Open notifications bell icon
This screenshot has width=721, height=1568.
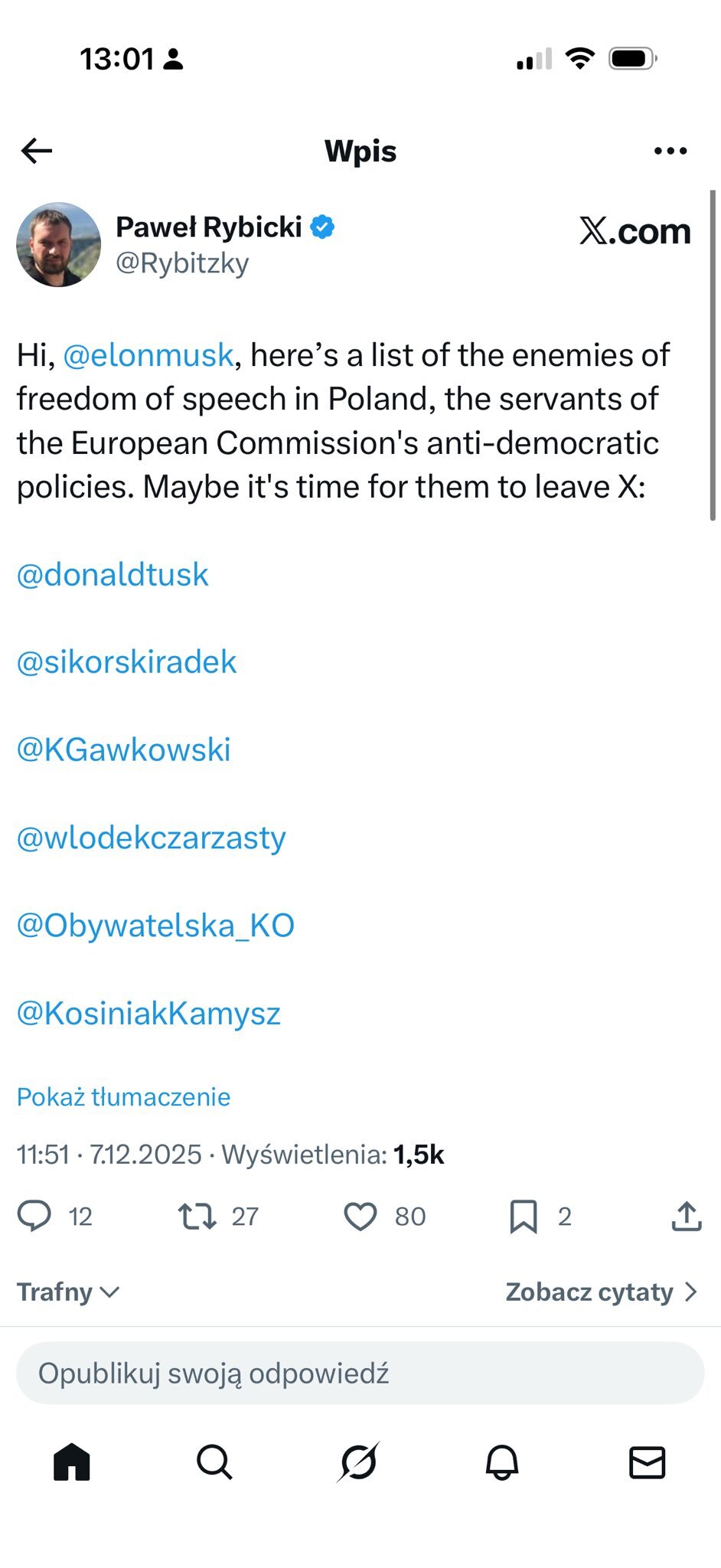pyautogui.click(x=502, y=1463)
